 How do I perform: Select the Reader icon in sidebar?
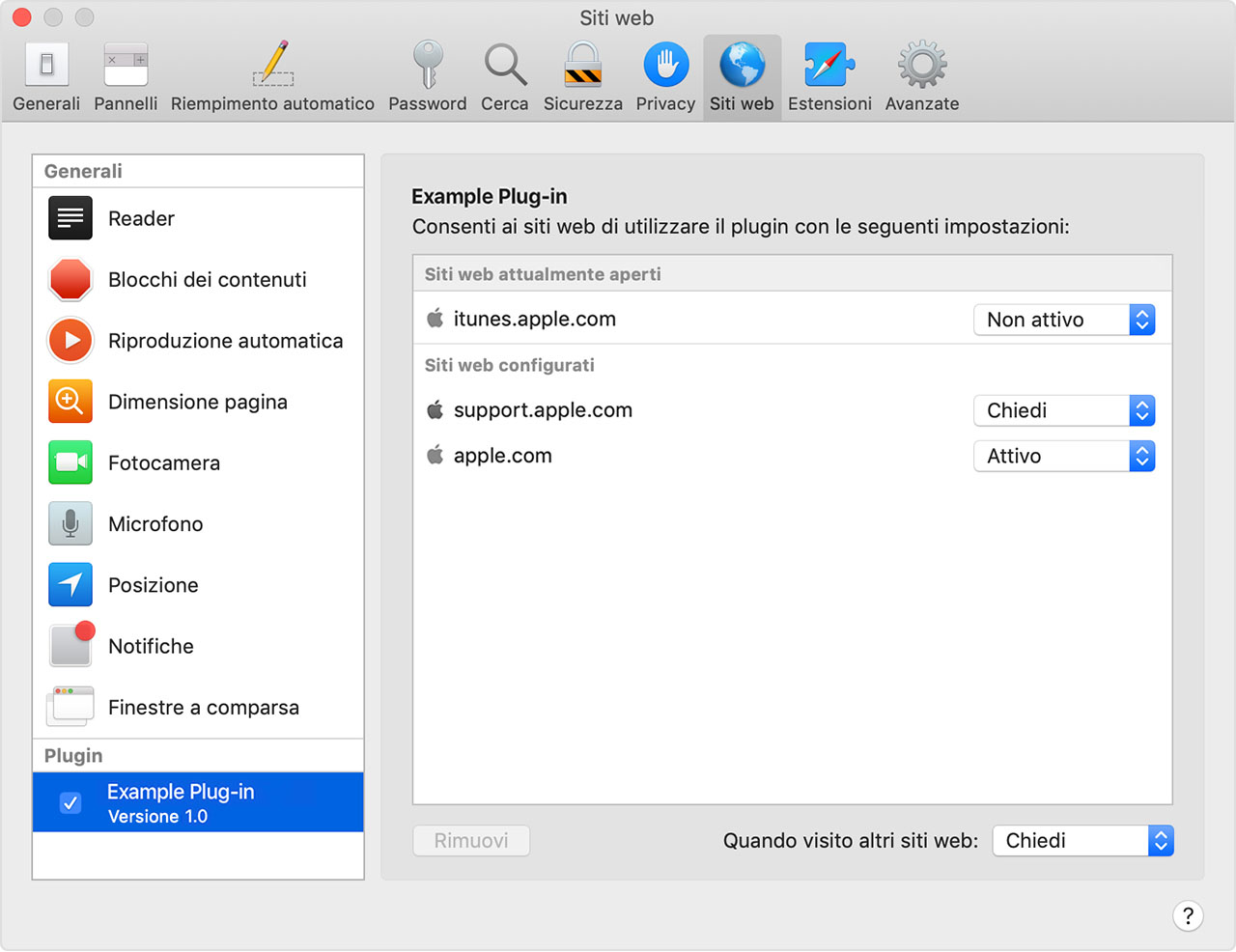point(70,218)
